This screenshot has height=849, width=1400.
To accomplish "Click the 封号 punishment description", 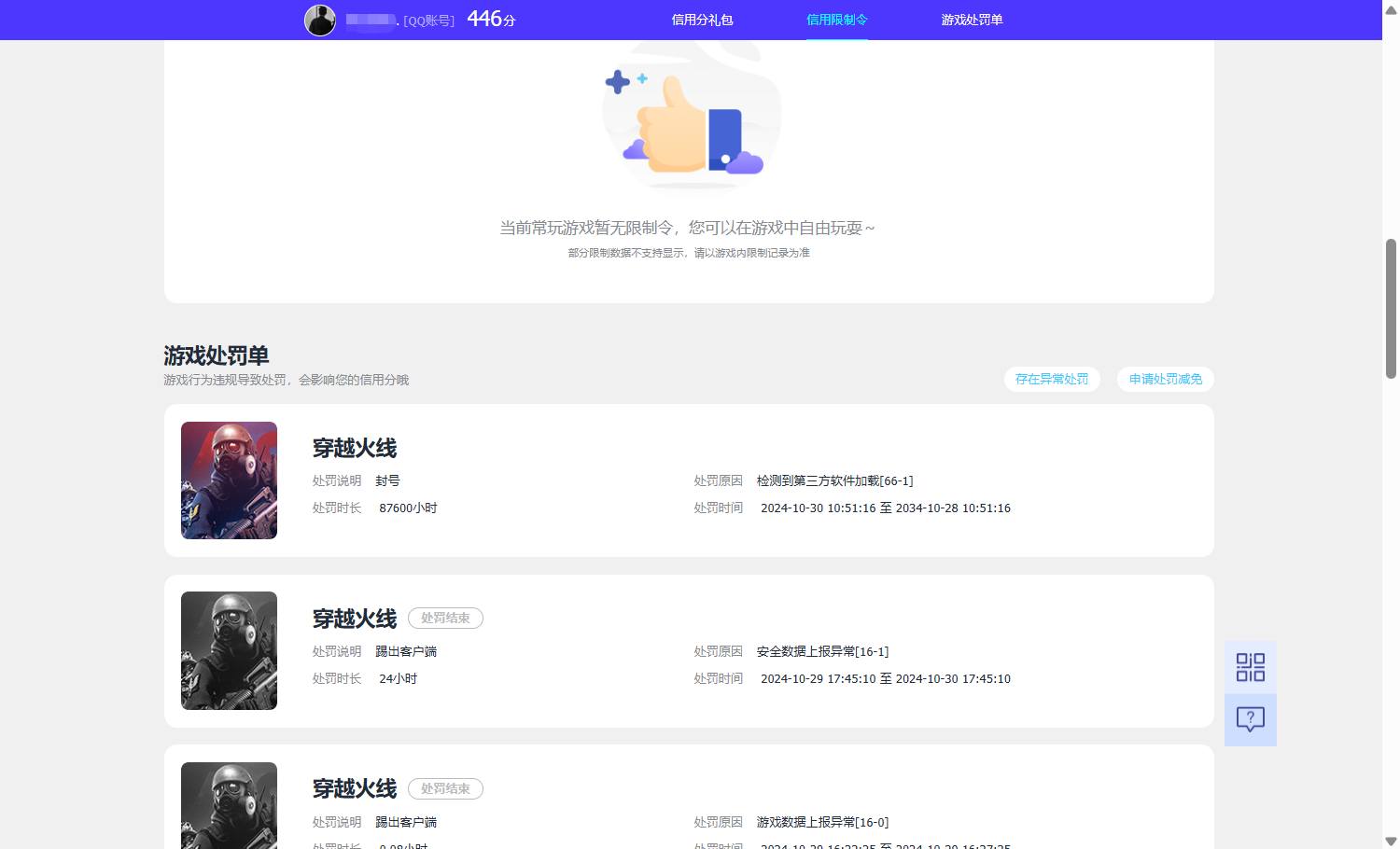I will [387, 480].
